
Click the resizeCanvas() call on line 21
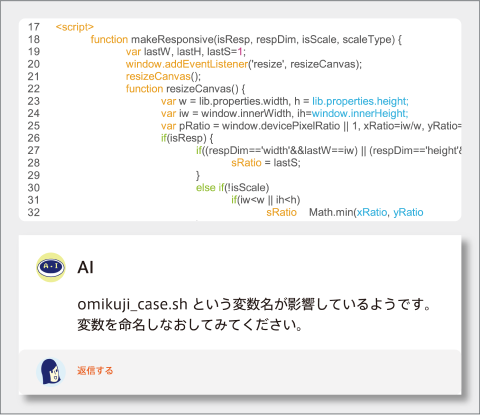pyautogui.click(x=163, y=76)
